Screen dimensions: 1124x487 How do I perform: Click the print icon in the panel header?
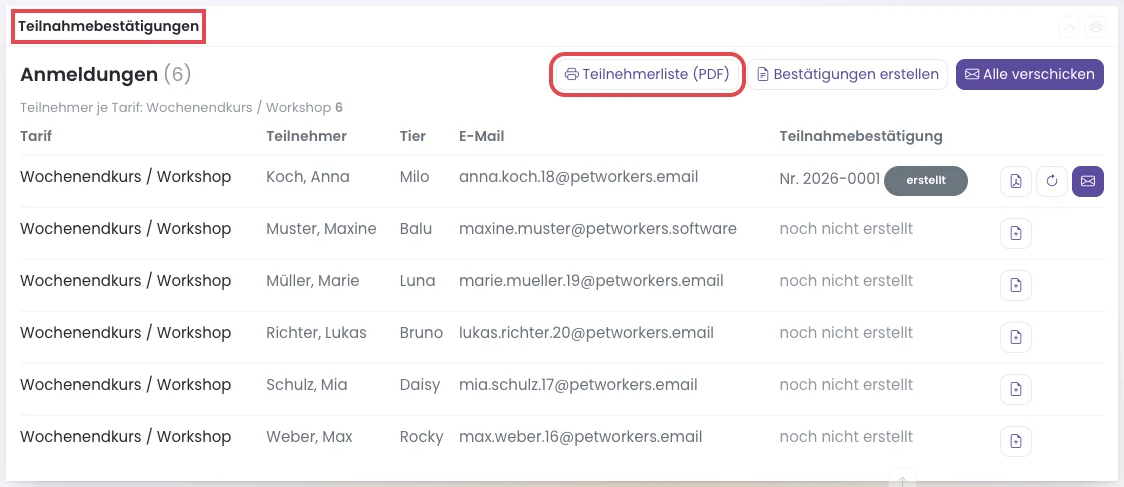1095,27
